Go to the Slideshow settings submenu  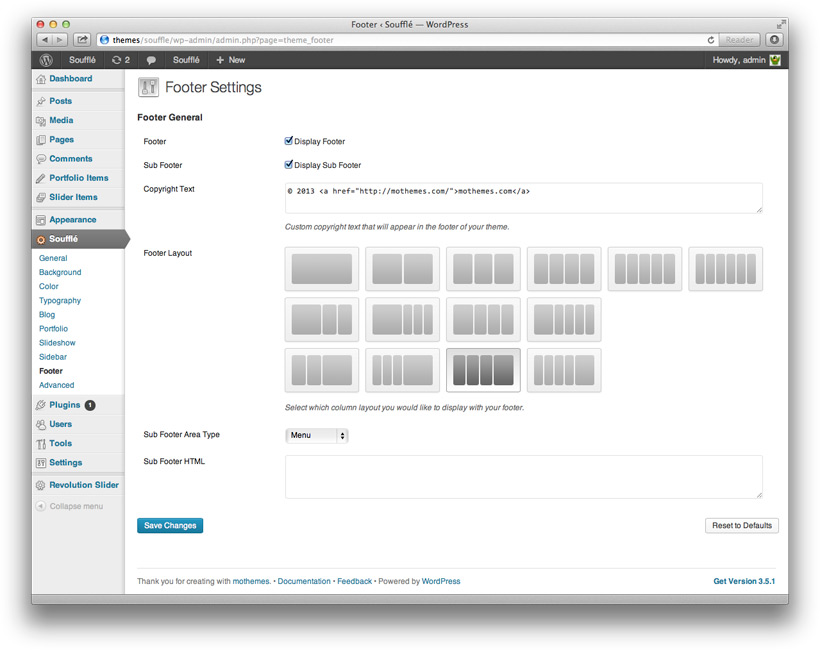tap(57, 343)
